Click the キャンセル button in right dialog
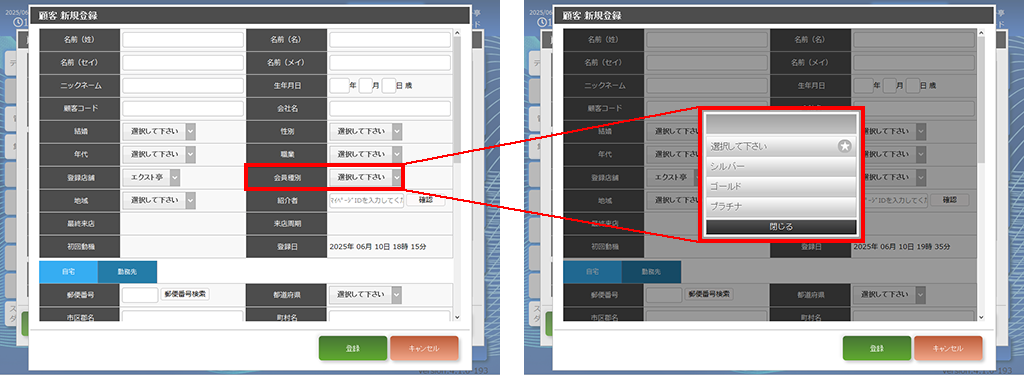The image size is (1024, 375). (948, 348)
